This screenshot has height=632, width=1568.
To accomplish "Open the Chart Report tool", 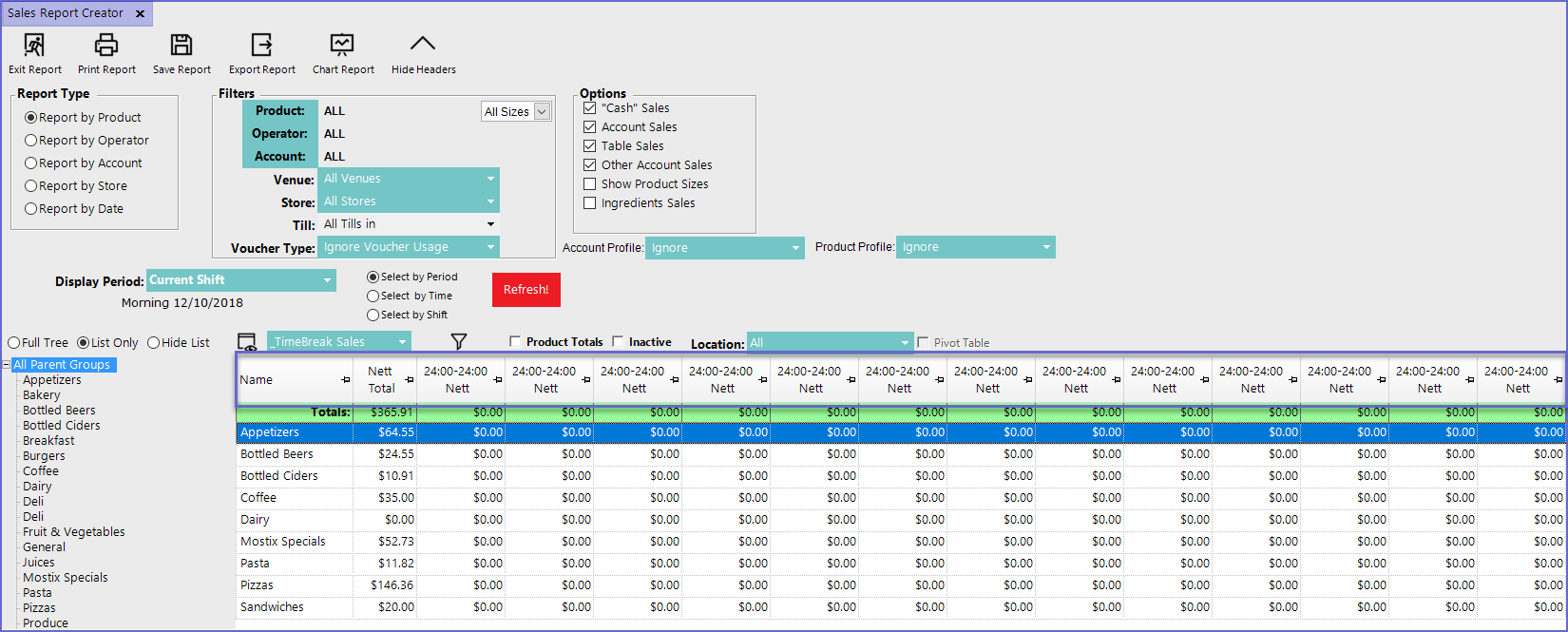I will coord(342,45).
